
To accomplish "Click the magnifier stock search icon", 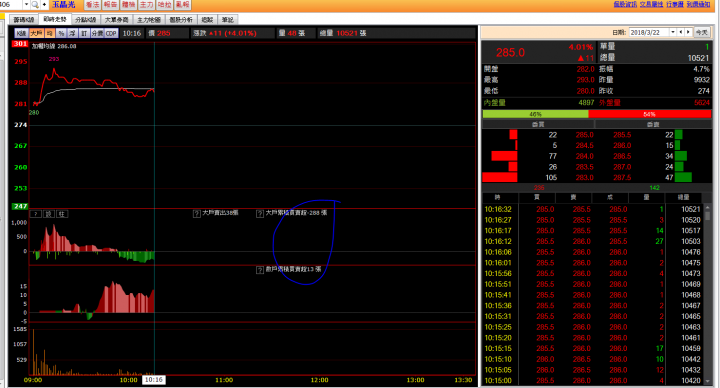I will point(35,5).
